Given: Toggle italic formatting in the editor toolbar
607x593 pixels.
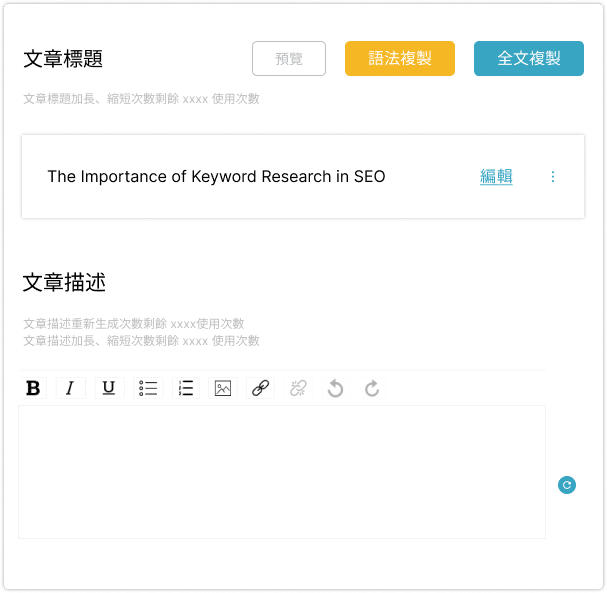Looking at the screenshot, I should (70, 388).
